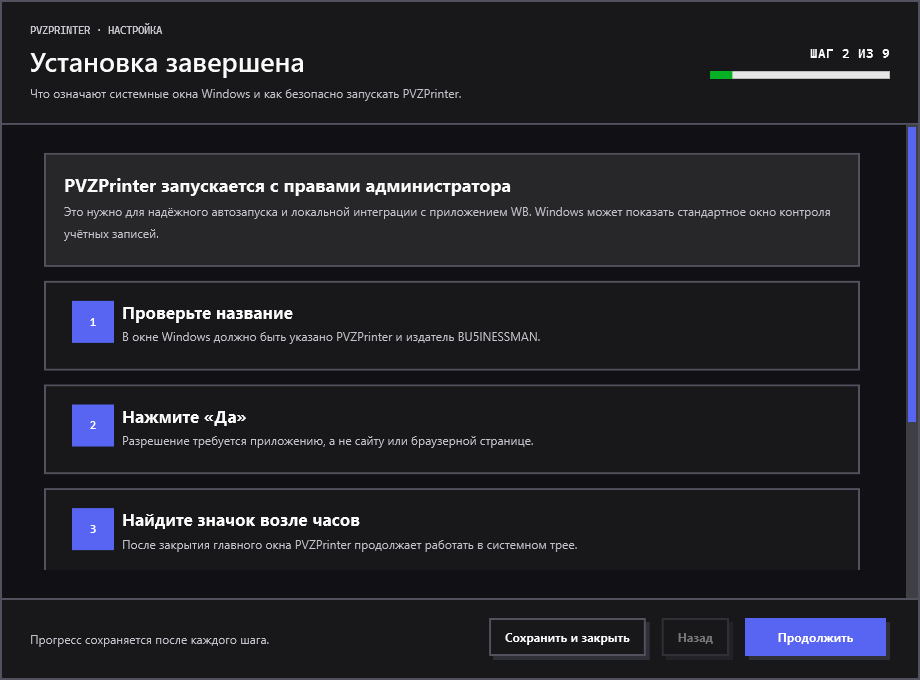Click the heading Проверьте название

pyautogui.click(x=207, y=313)
